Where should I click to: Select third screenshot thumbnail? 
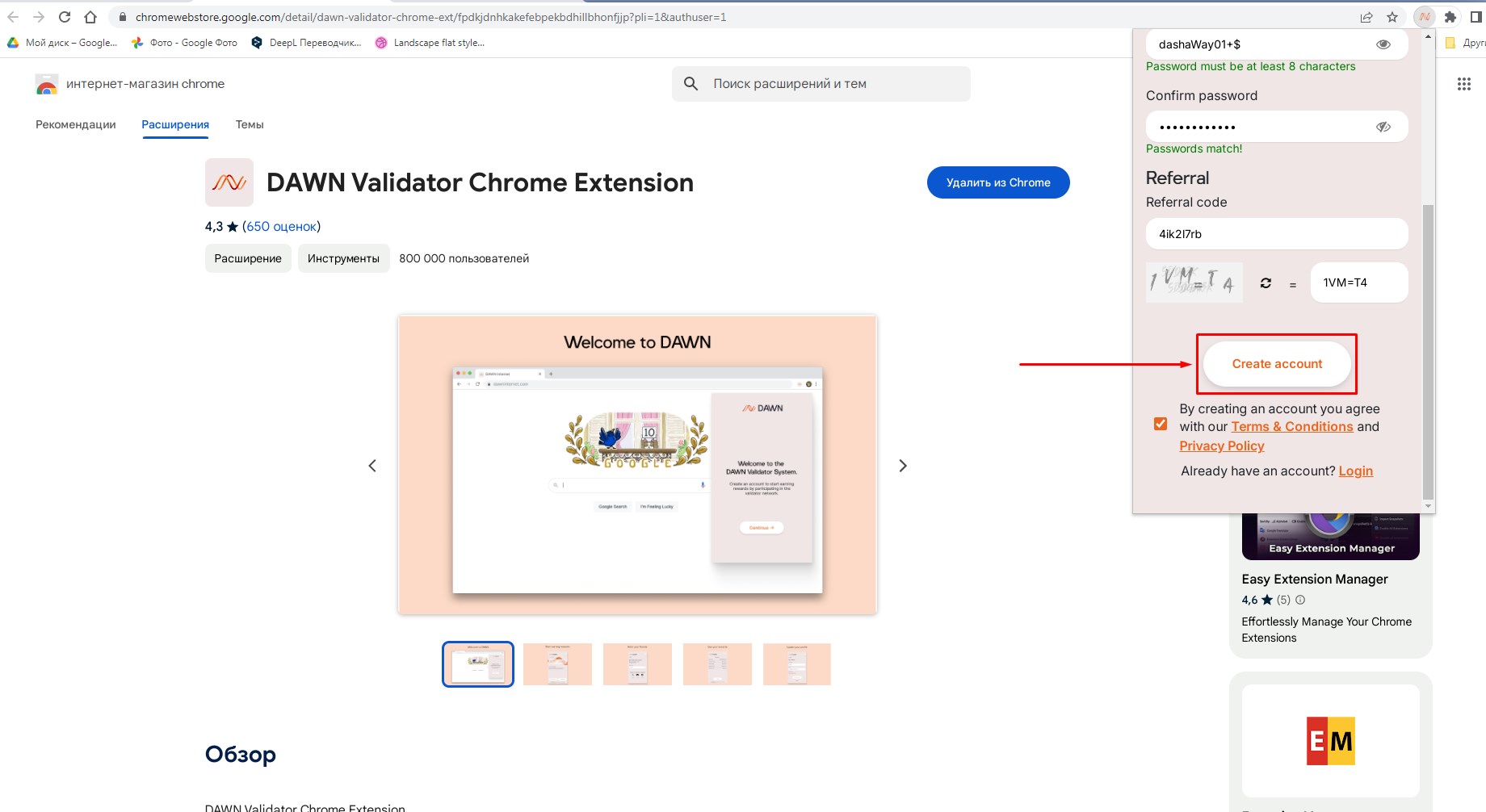pos(637,664)
